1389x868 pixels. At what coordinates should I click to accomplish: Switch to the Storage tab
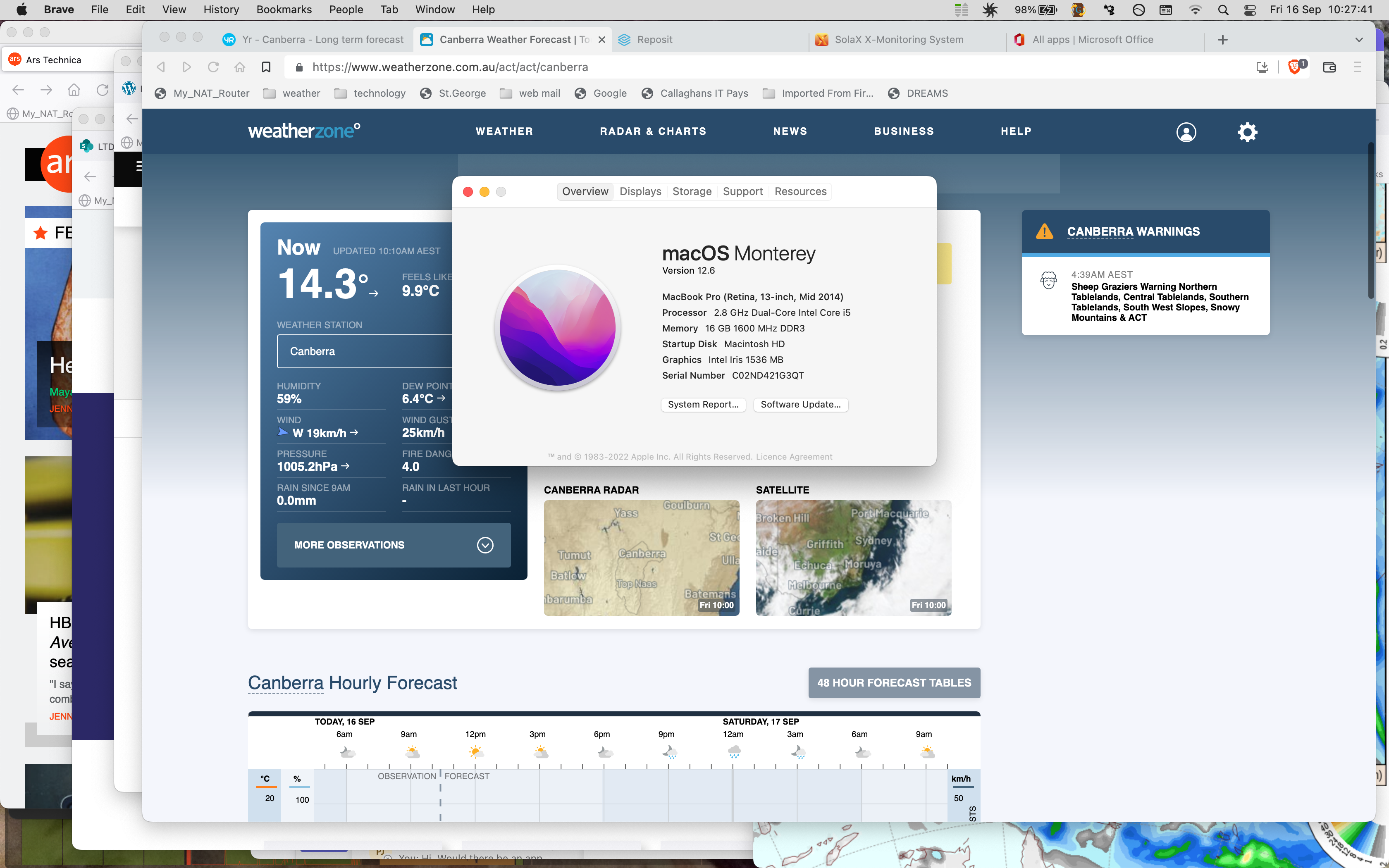pyautogui.click(x=692, y=191)
